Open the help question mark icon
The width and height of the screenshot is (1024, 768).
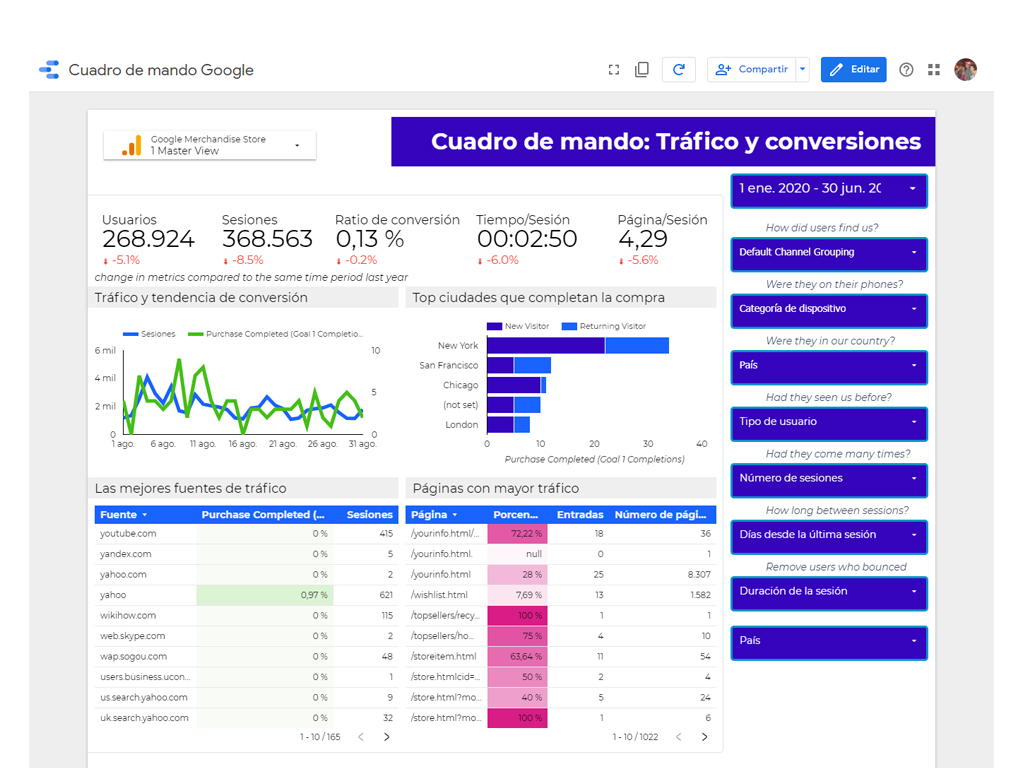click(x=906, y=70)
